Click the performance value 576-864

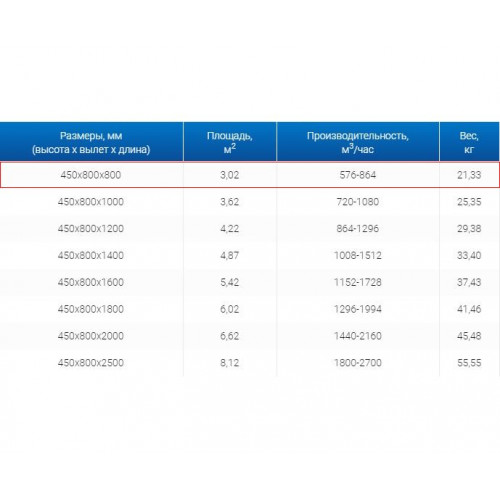coord(358,175)
